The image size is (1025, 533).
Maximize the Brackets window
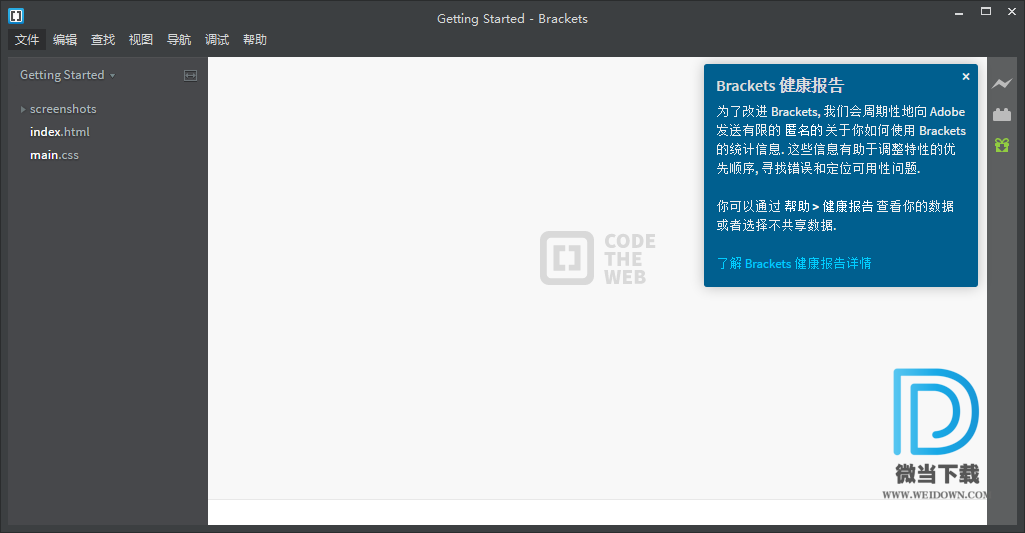(x=986, y=11)
